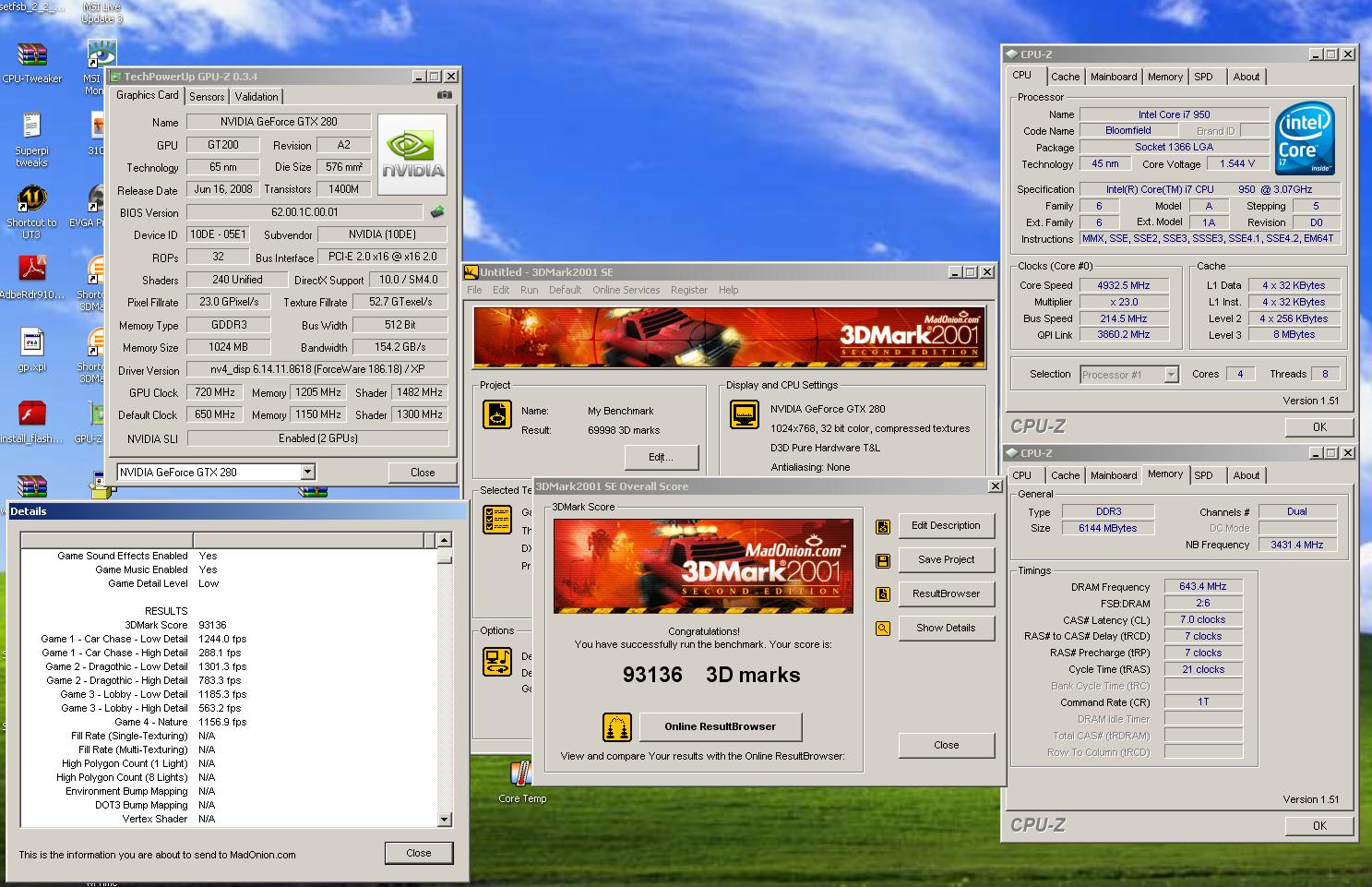Click OK in the upper CPU-Z window

pyautogui.click(x=1319, y=427)
